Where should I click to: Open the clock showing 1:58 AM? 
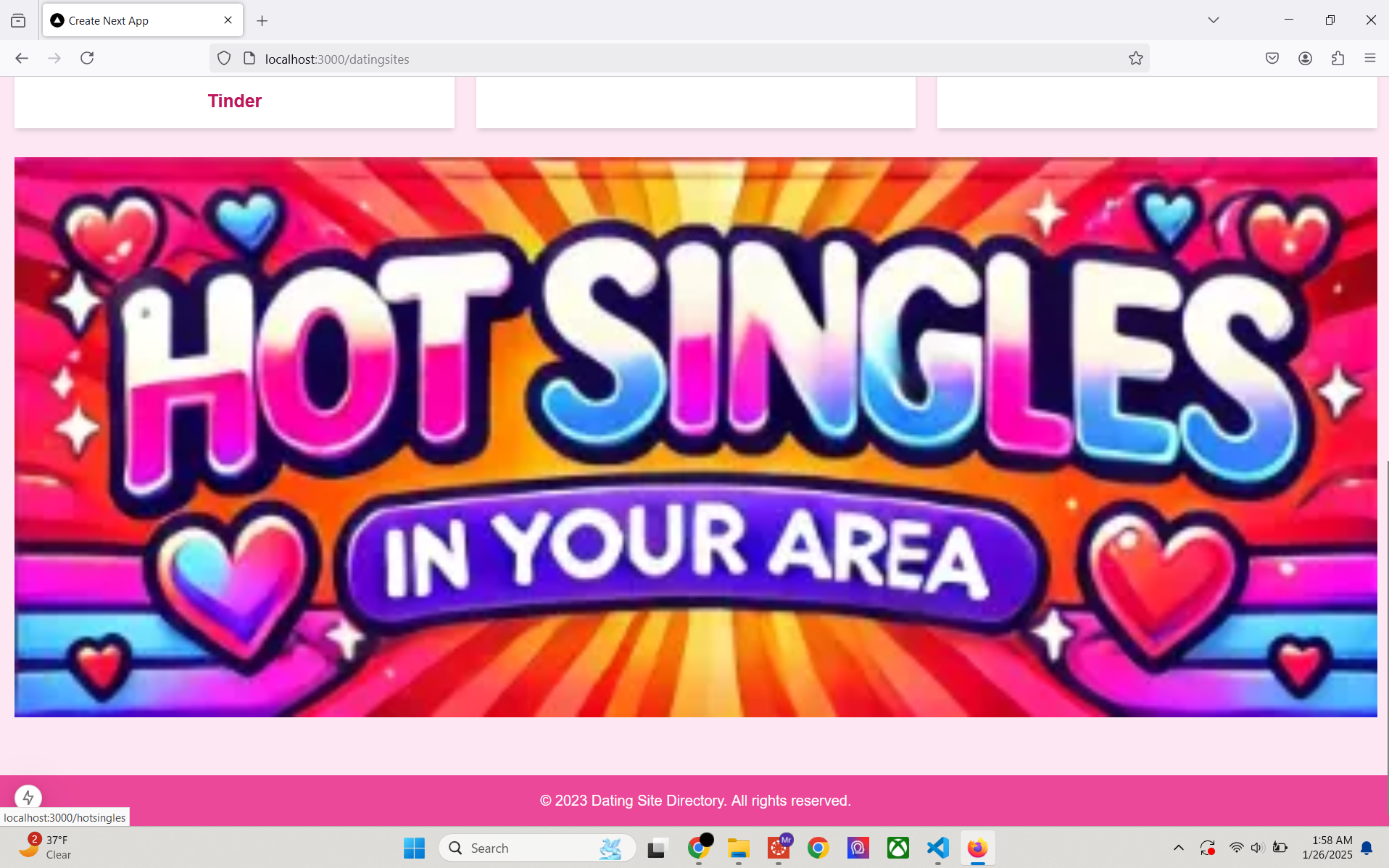[1327, 847]
